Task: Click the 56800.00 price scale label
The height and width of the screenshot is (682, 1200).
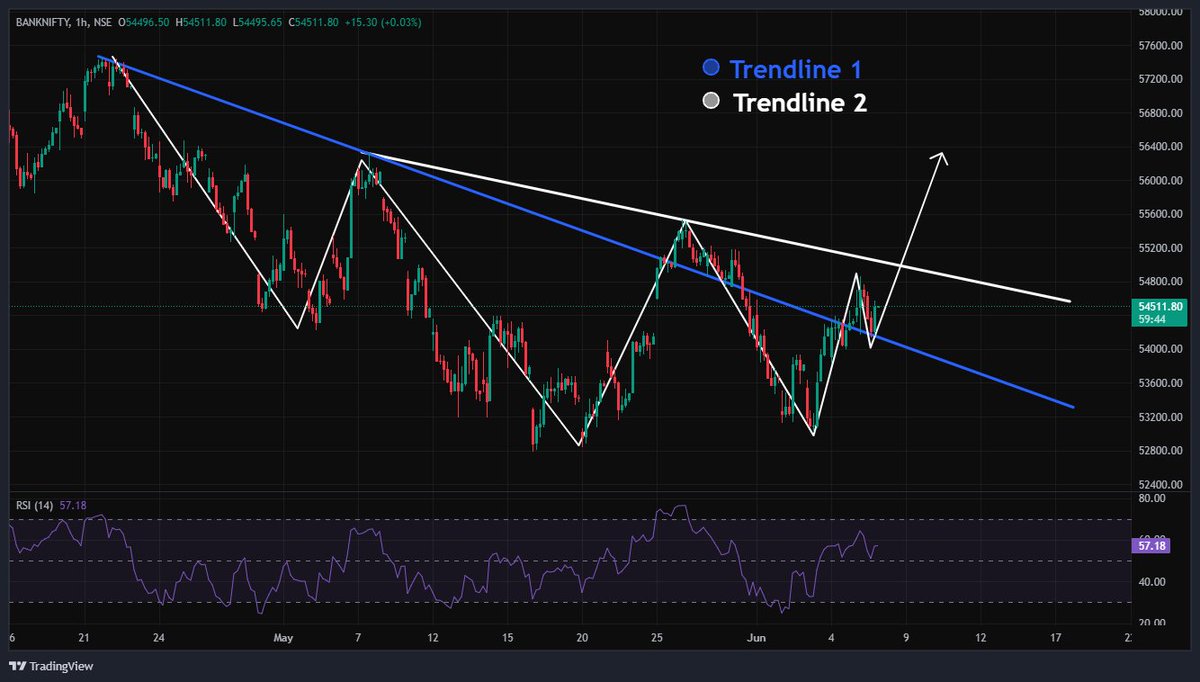Action: (x=1160, y=113)
